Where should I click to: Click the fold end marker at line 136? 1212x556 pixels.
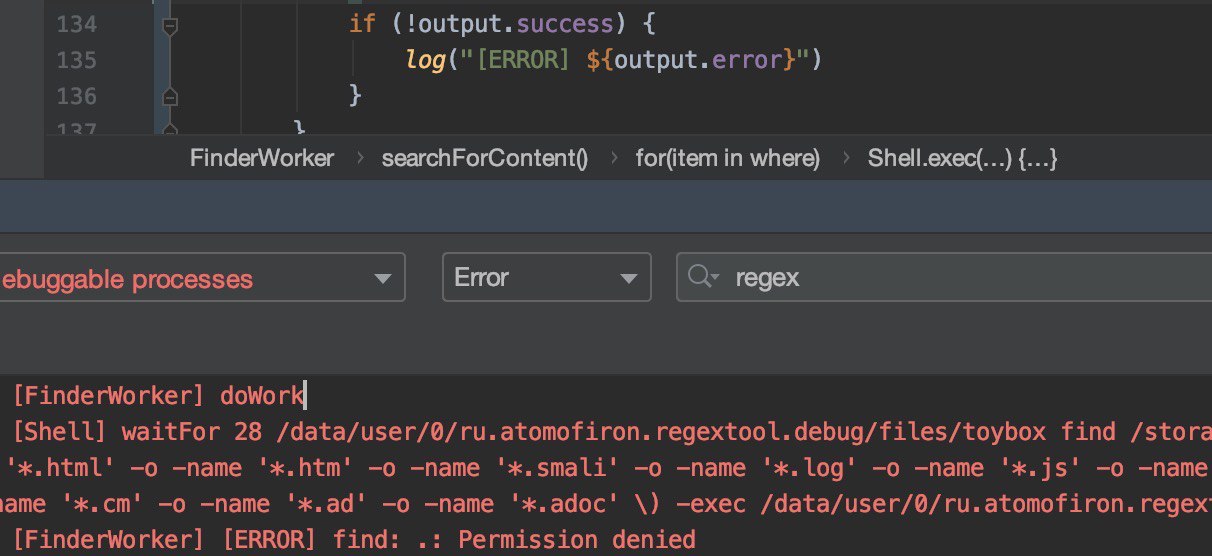(x=169, y=97)
